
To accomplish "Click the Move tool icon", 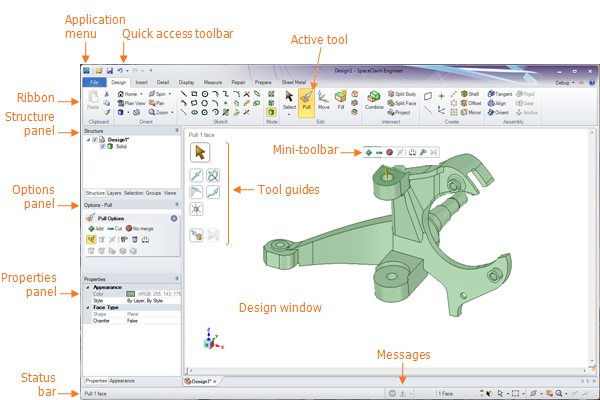I will tap(325, 99).
